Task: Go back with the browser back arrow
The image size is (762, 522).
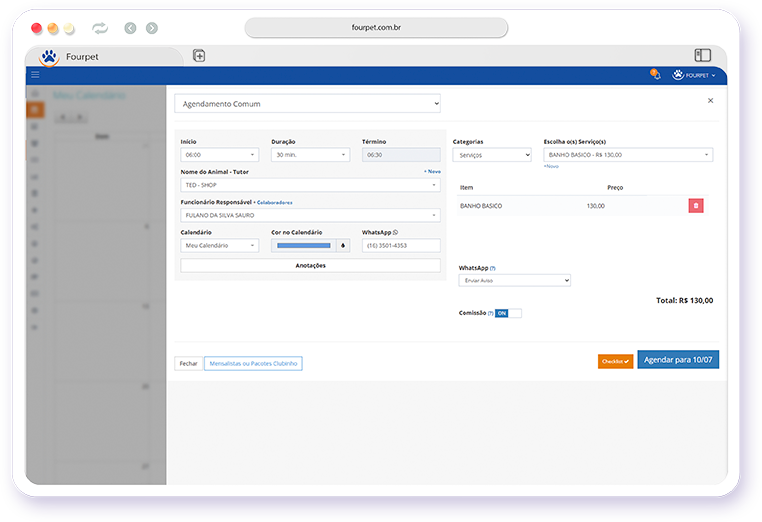Action: 130,28
